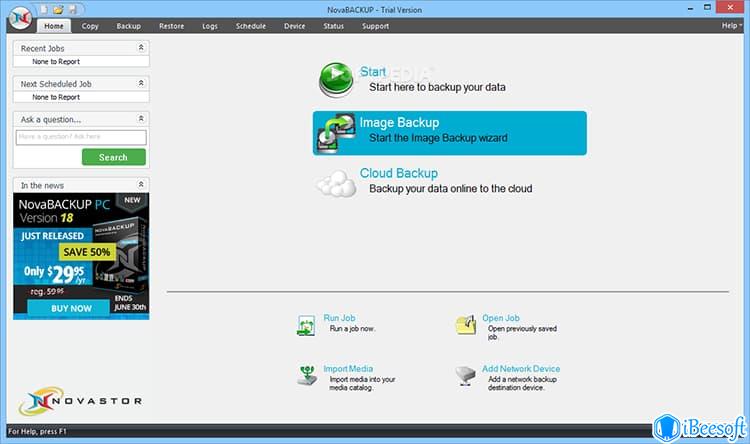
Task: Click 'Start the Image Backup wizard' text
Action: point(438,138)
